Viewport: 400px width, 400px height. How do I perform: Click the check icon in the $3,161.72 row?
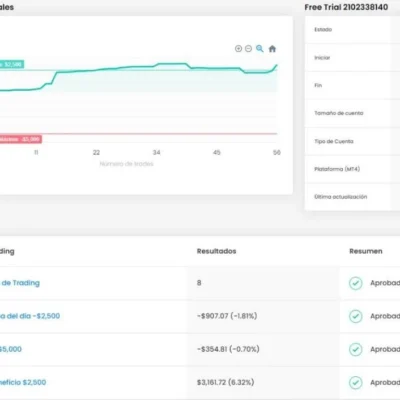[x=356, y=382]
